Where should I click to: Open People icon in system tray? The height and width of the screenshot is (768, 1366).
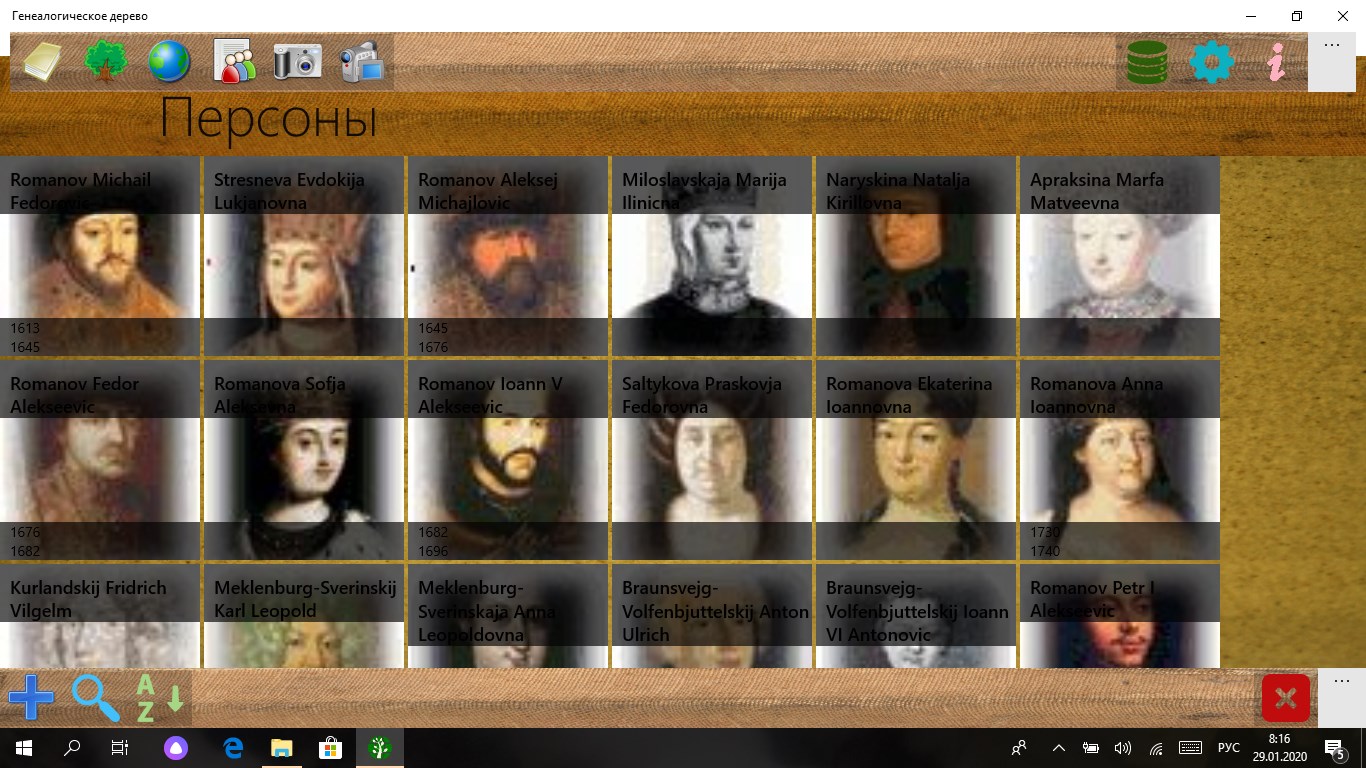1019,748
